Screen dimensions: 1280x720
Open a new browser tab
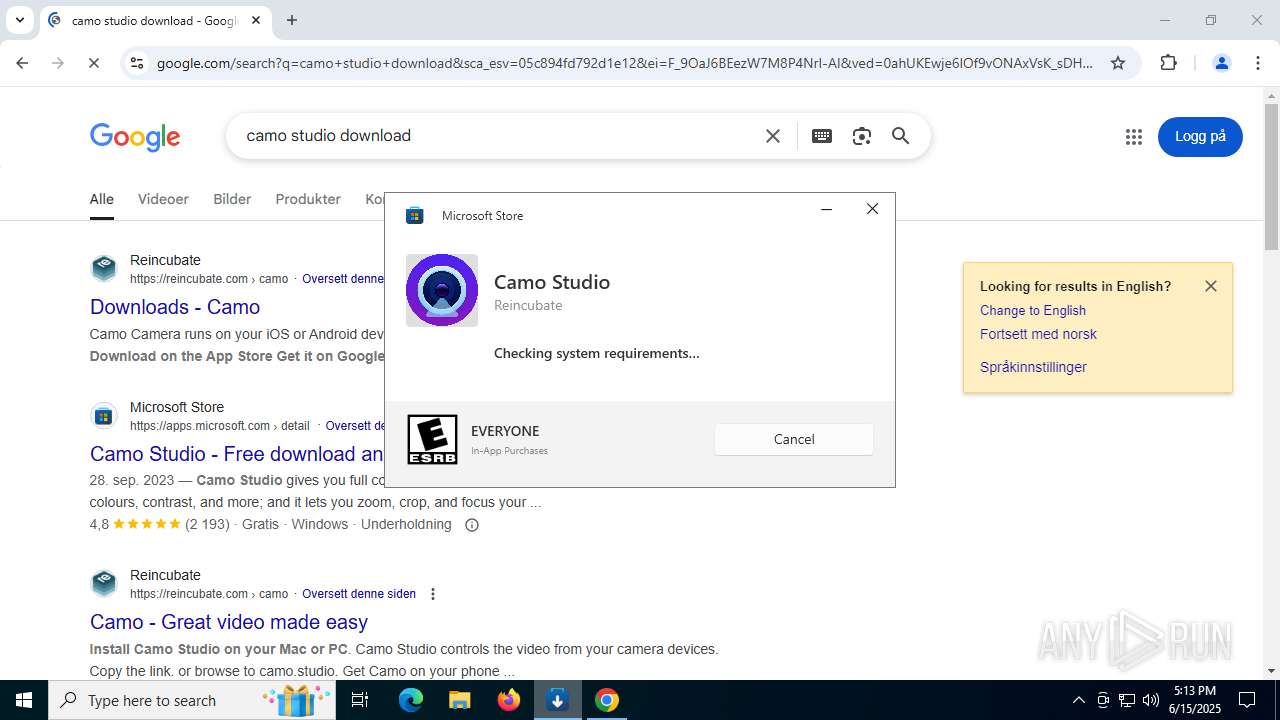click(x=292, y=20)
